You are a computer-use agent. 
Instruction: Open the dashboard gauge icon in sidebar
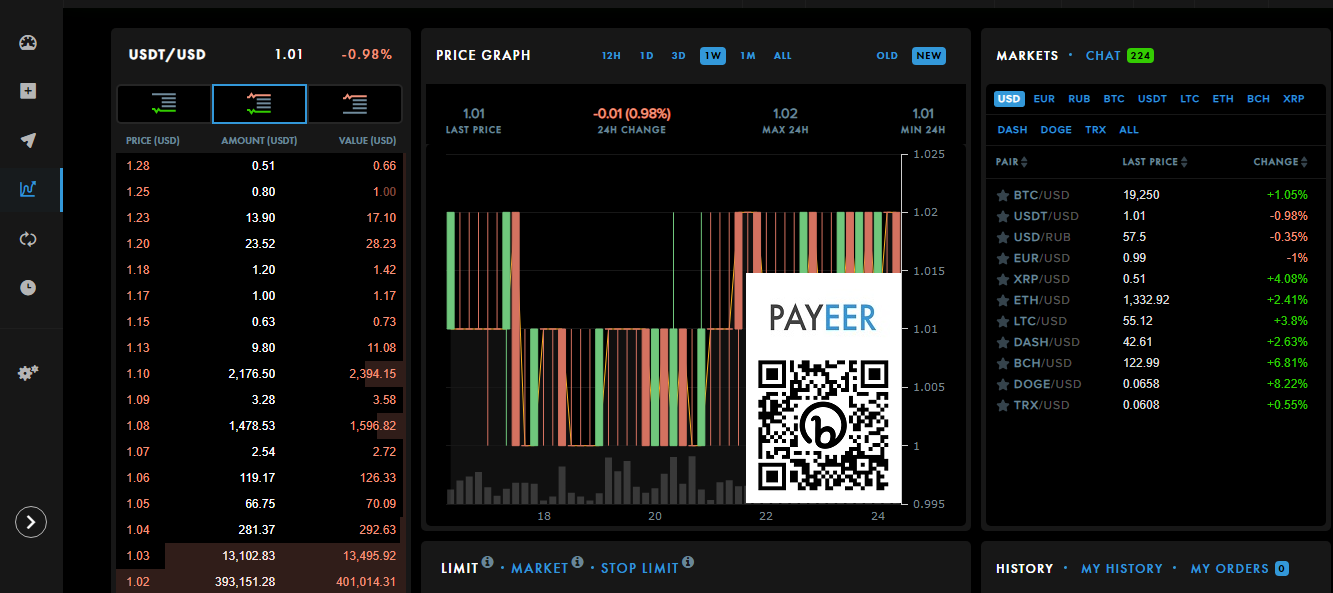point(28,43)
